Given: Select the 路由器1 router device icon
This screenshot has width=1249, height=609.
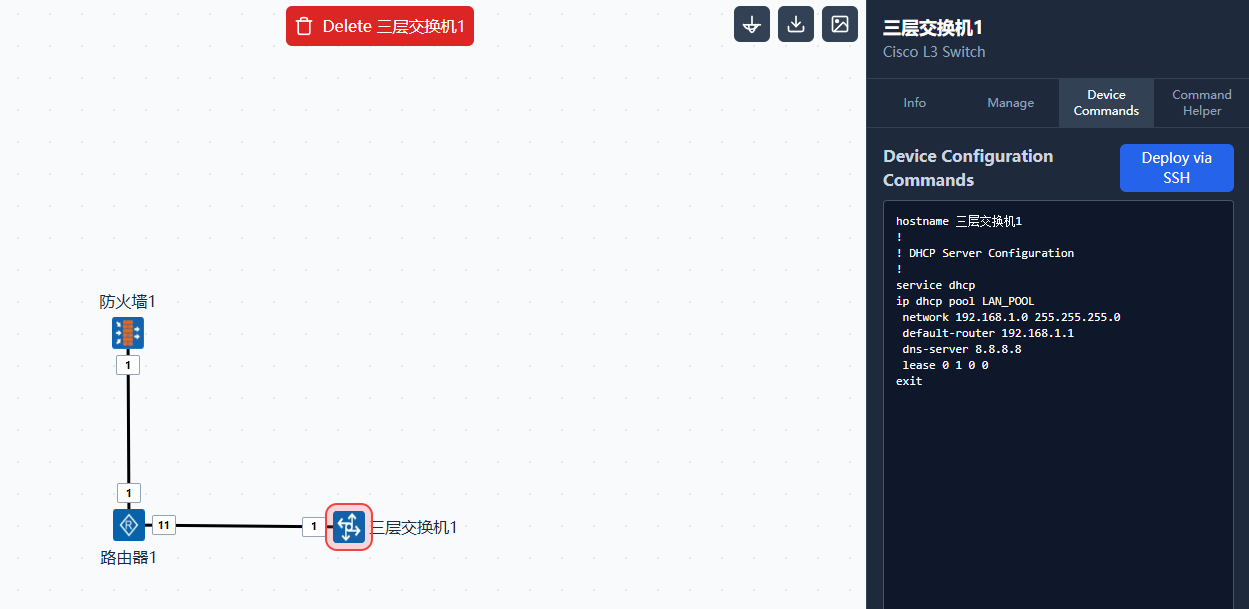Looking at the screenshot, I should coord(128,525).
